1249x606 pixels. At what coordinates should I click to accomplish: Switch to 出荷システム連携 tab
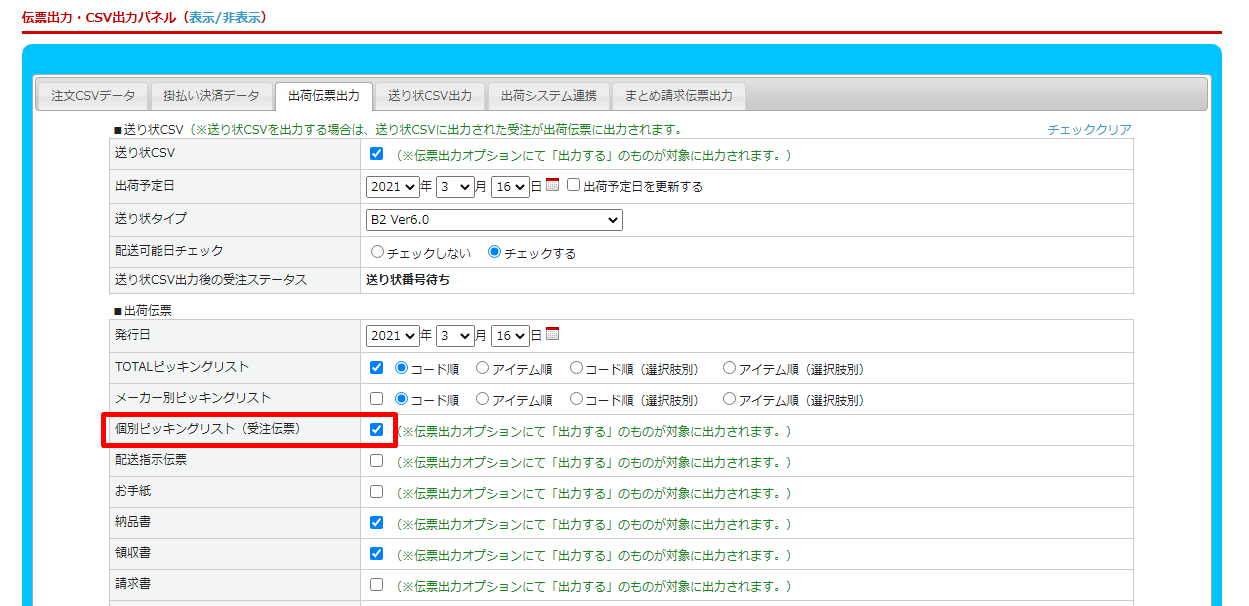click(x=548, y=96)
